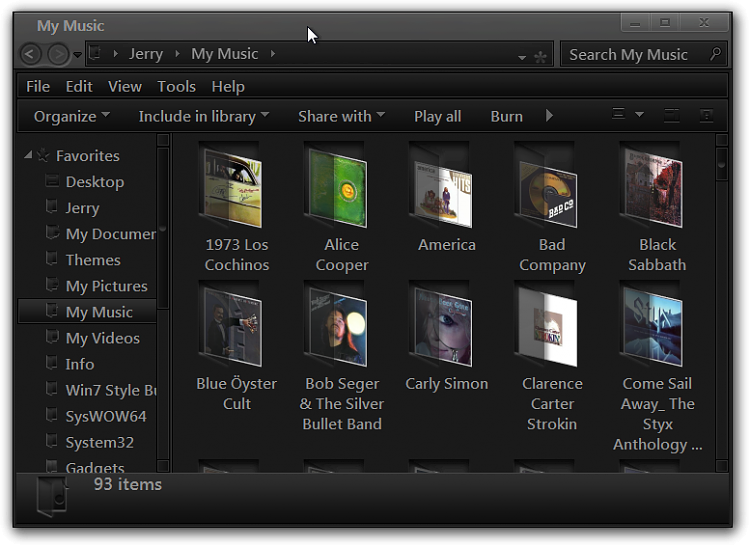Toggle the preview pane button
Viewport: 750px width, 546px height.
tap(672, 116)
